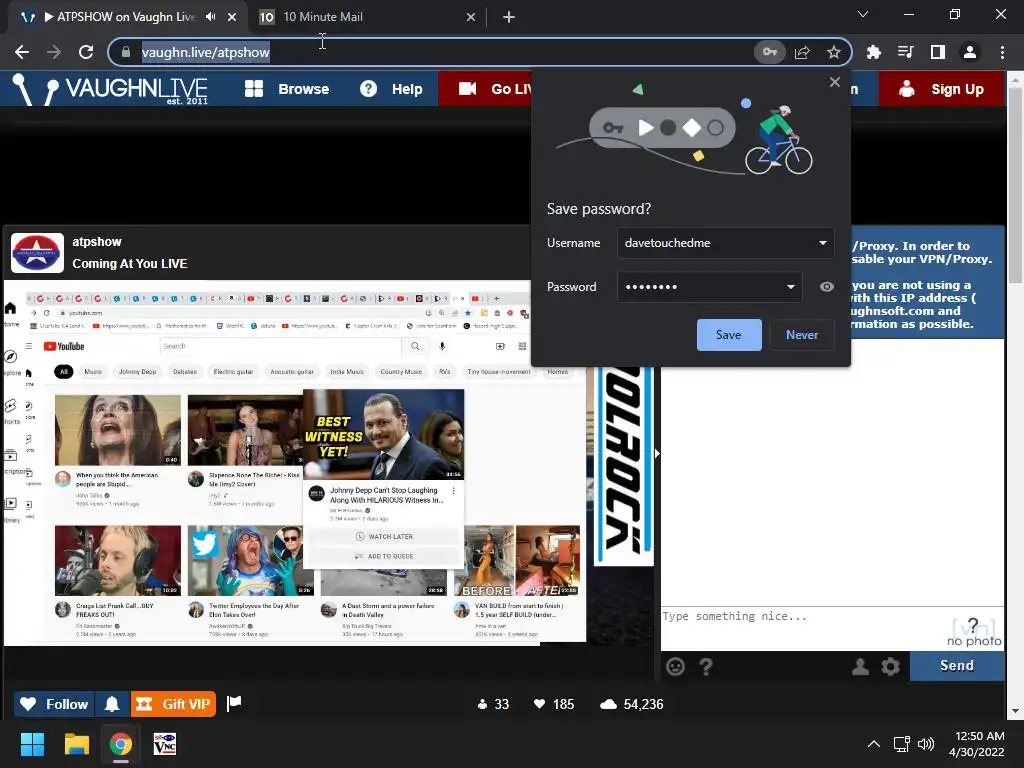Open the Chrome profile avatar icon

click(x=970, y=52)
